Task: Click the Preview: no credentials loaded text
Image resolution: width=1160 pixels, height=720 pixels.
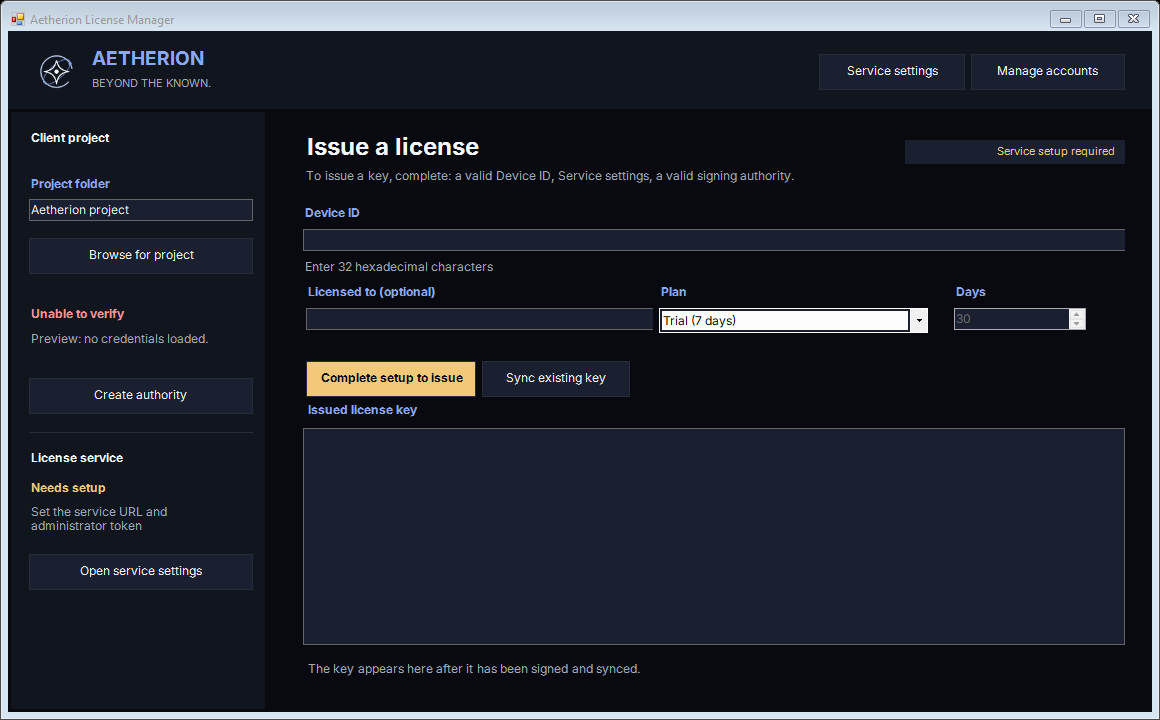Action: 120,339
